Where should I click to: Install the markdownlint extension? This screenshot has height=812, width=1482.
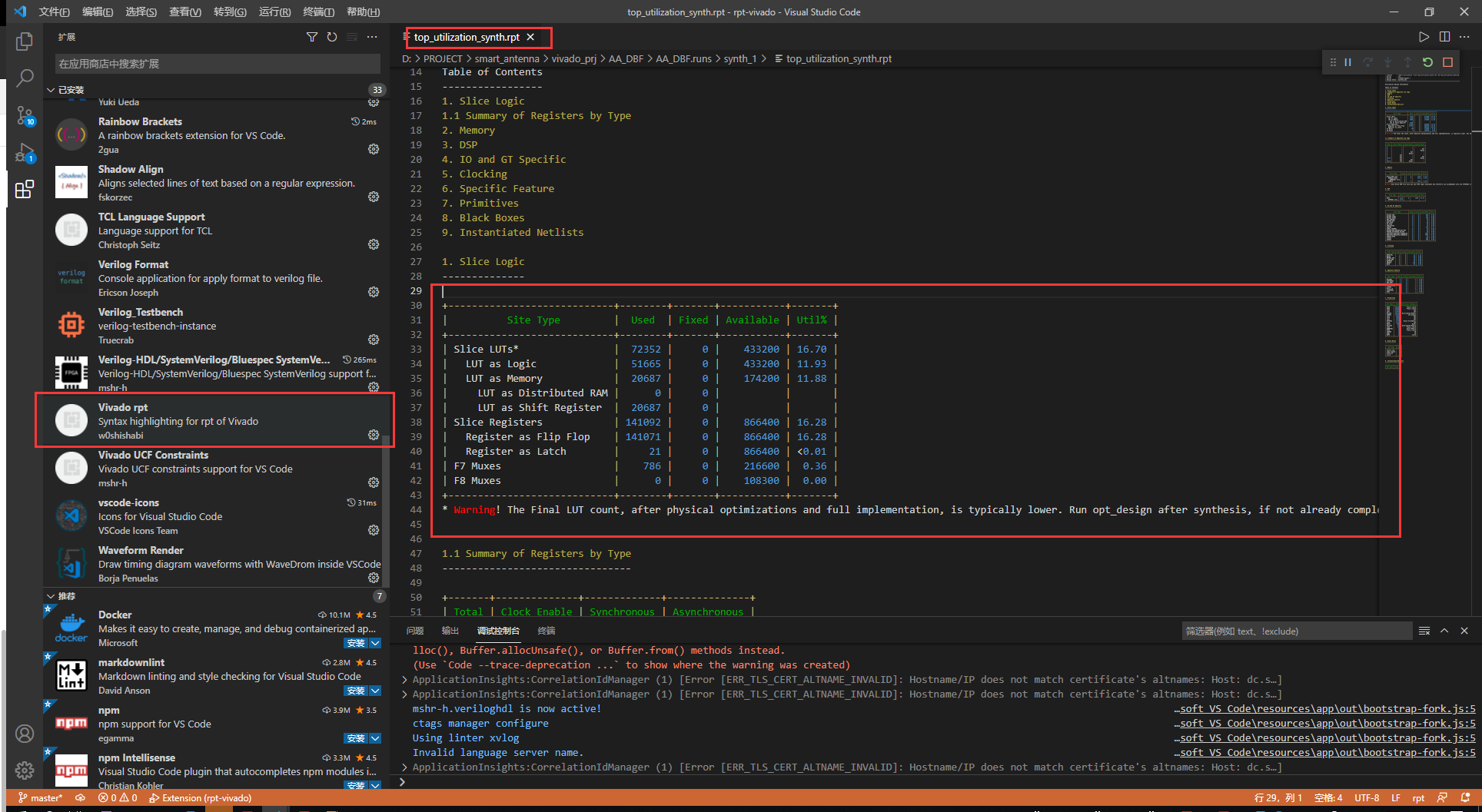click(x=356, y=691)
